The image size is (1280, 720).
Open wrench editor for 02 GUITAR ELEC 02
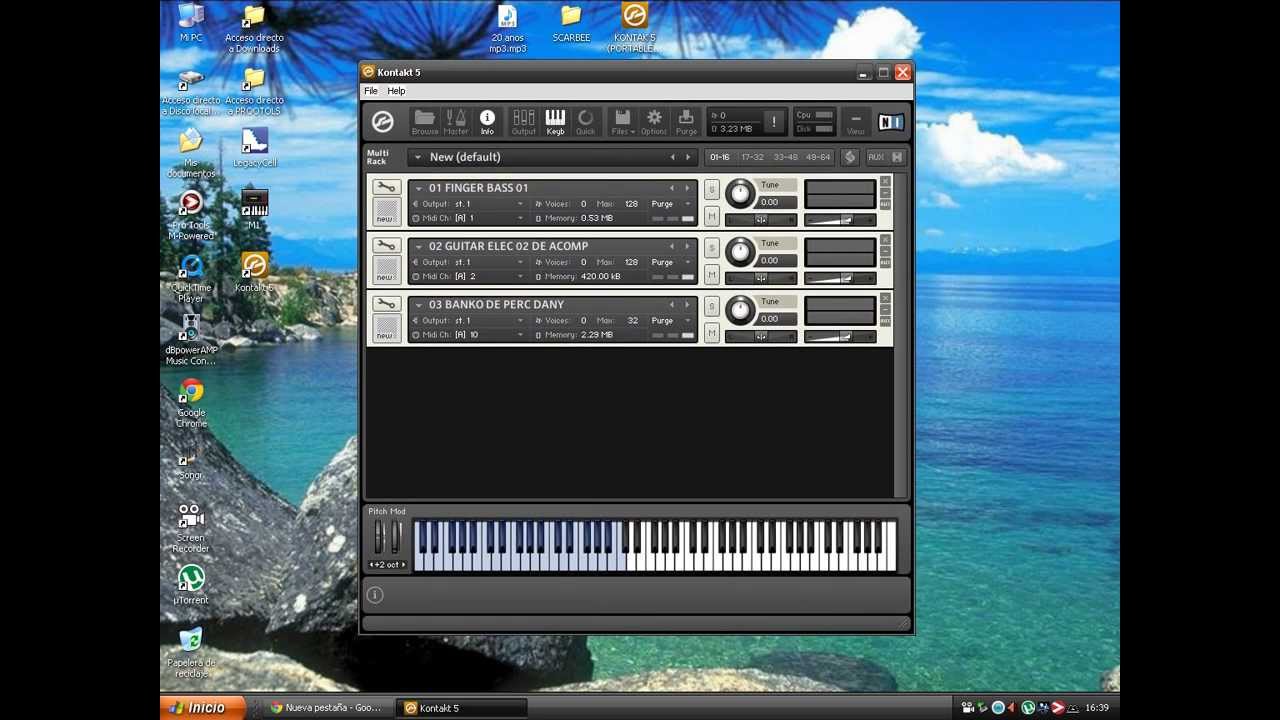click(386, 245)
